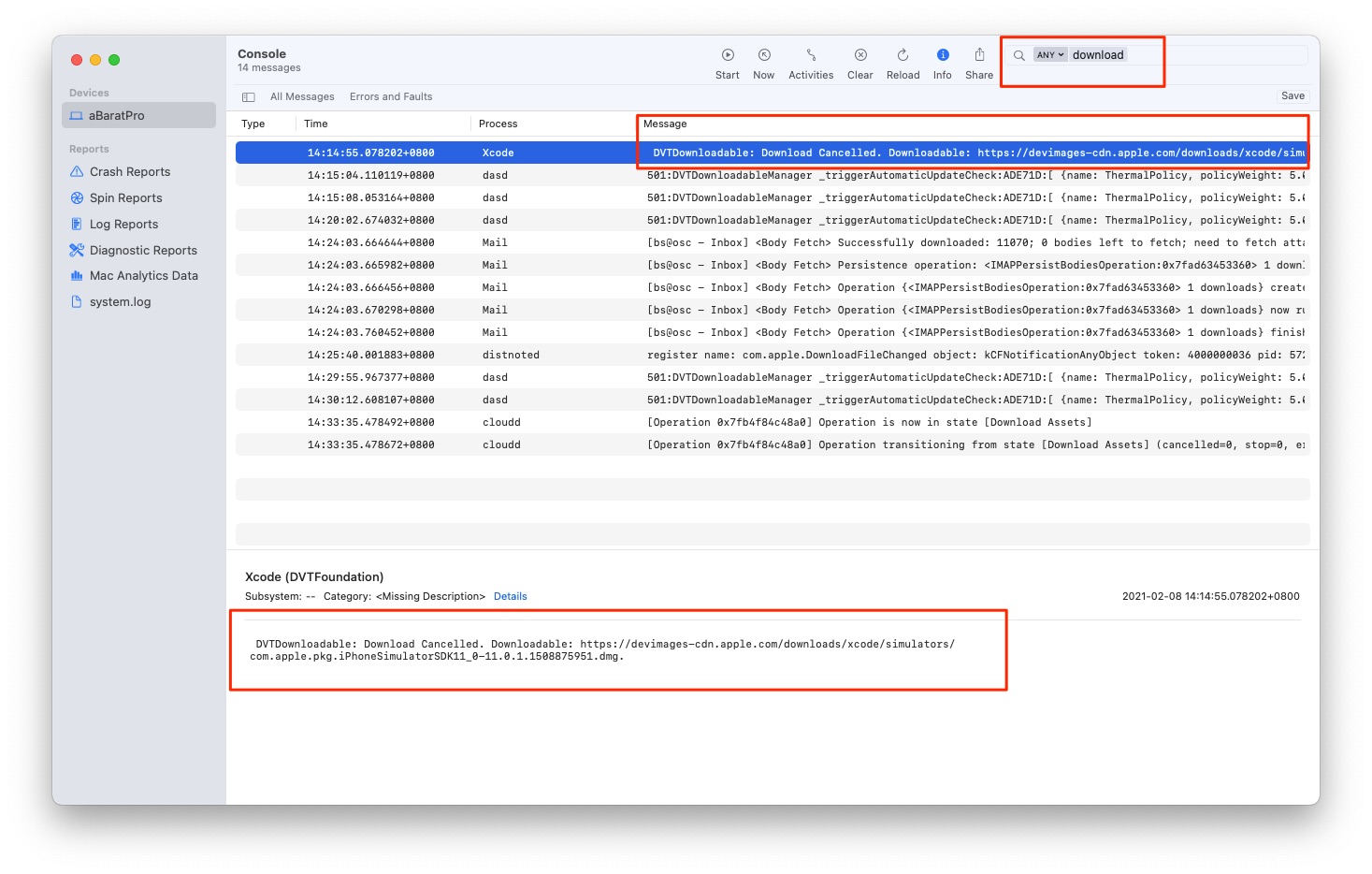The width and height of the screenshot is (1372, 874).
Task: Click the green zoom window button
Action: (x=114, y=60)
